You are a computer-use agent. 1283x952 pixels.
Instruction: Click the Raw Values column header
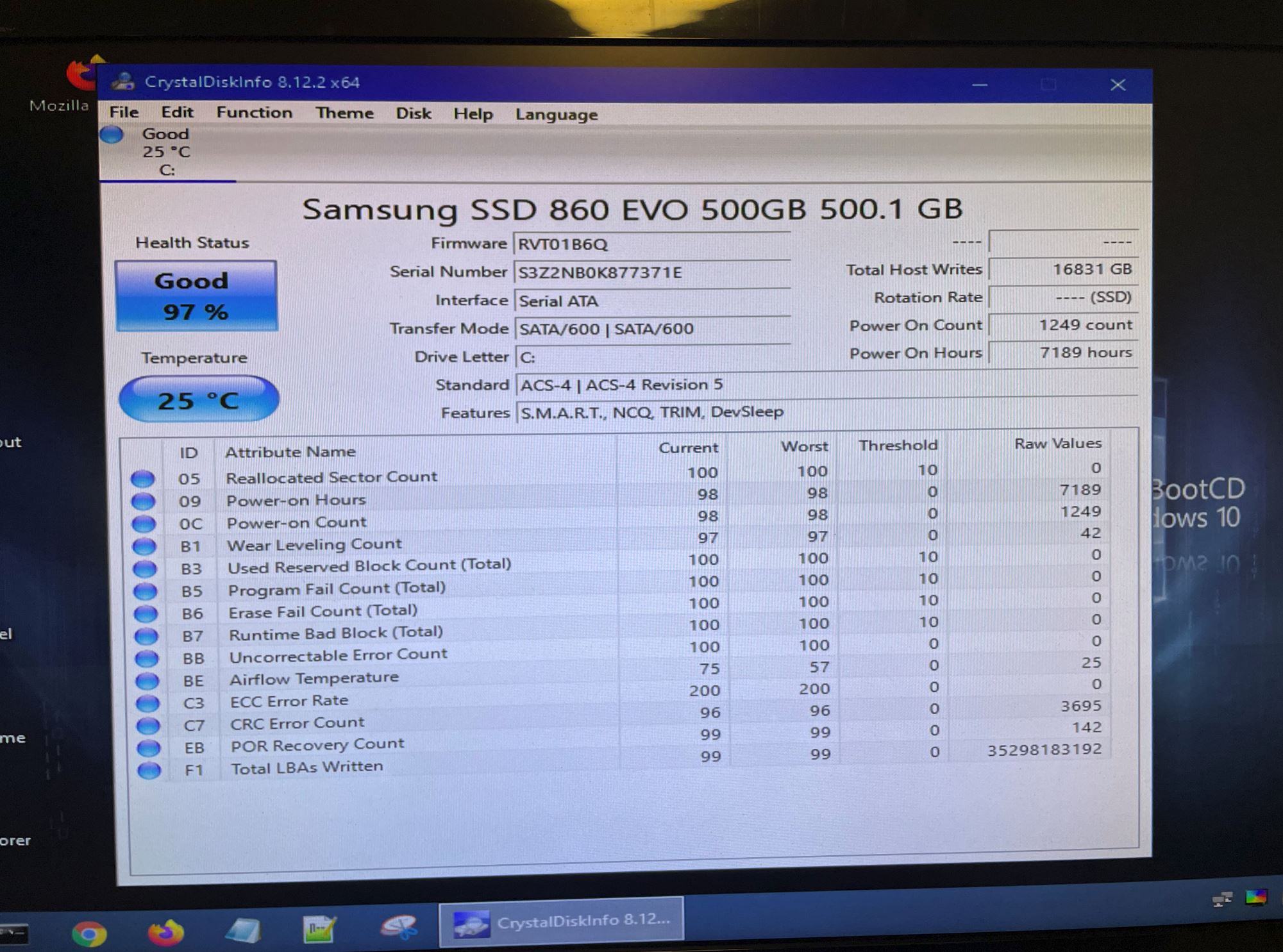[x=1058, y=444]
